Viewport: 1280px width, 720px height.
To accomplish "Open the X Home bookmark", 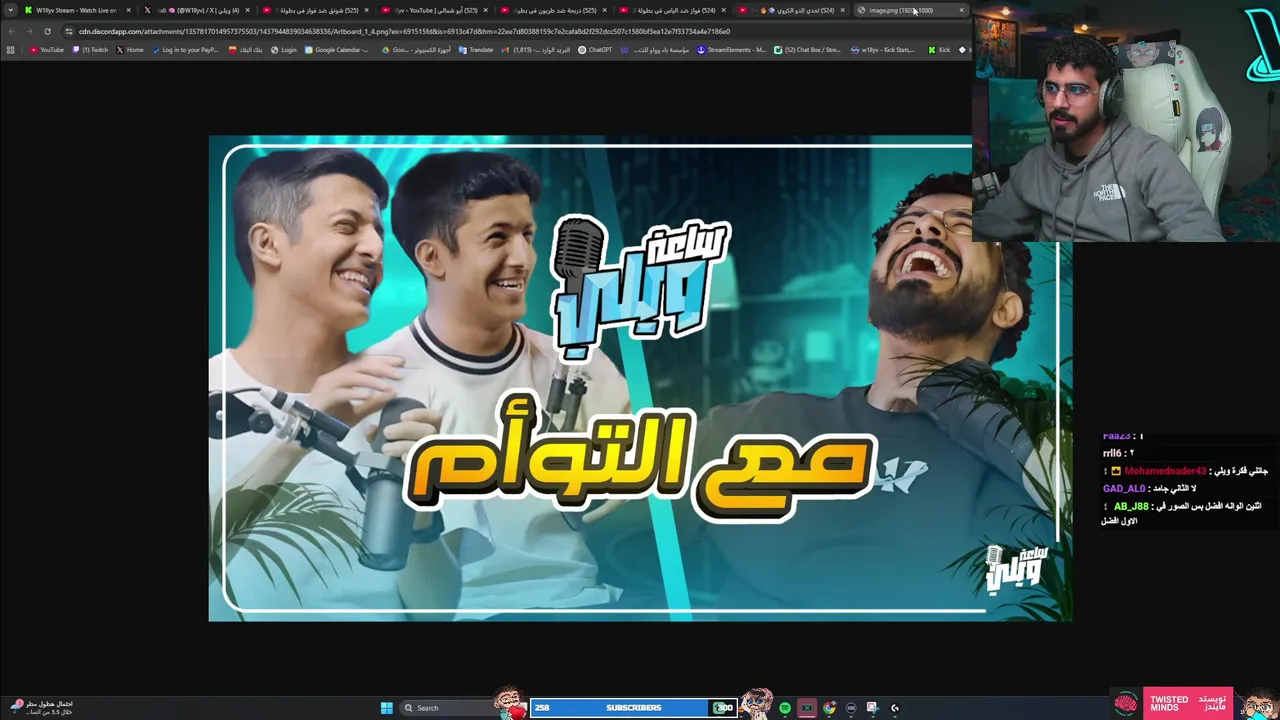I will (130, 49).
